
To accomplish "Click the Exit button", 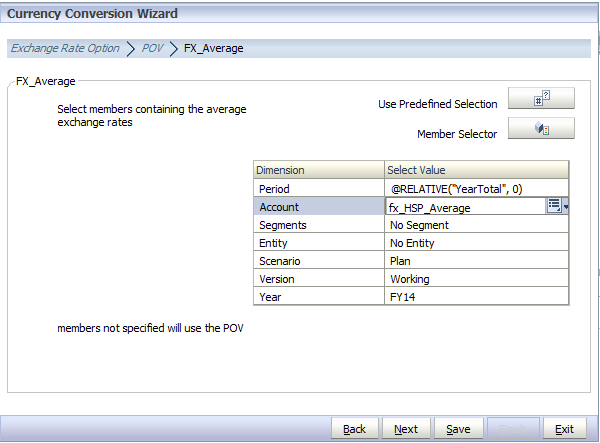I will [x=564, y=429].
